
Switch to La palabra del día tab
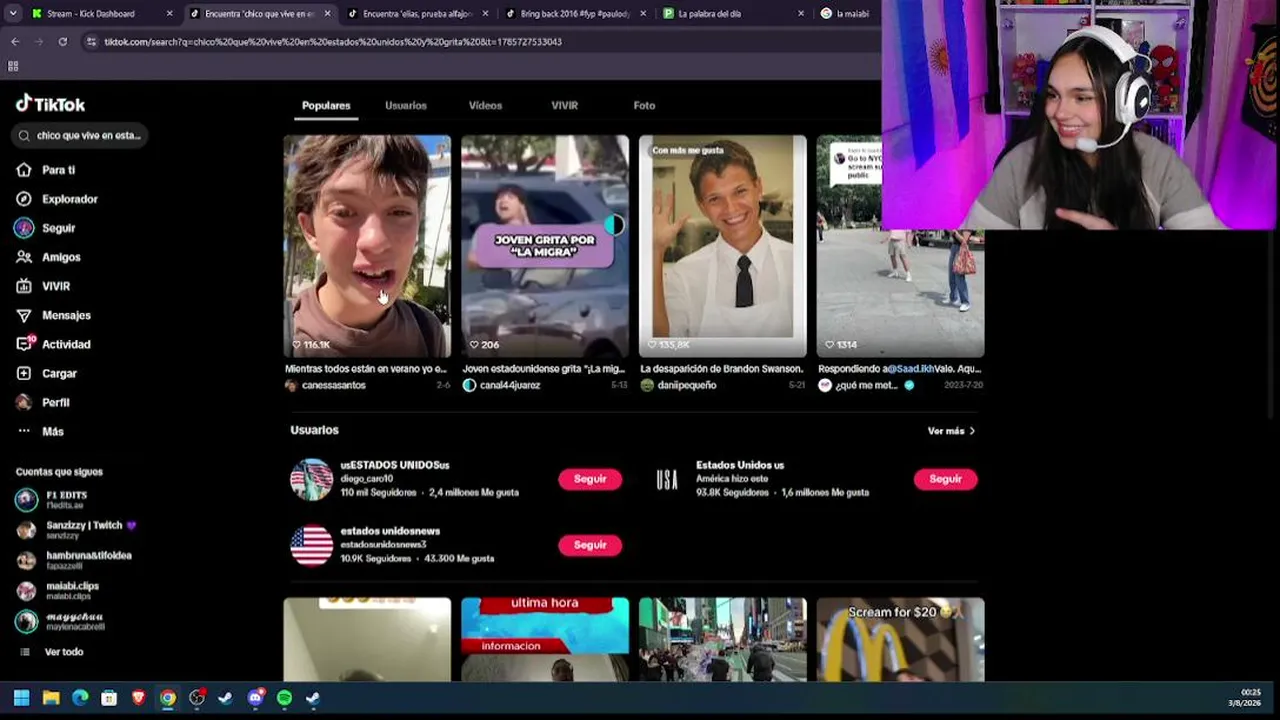[734, 14]
